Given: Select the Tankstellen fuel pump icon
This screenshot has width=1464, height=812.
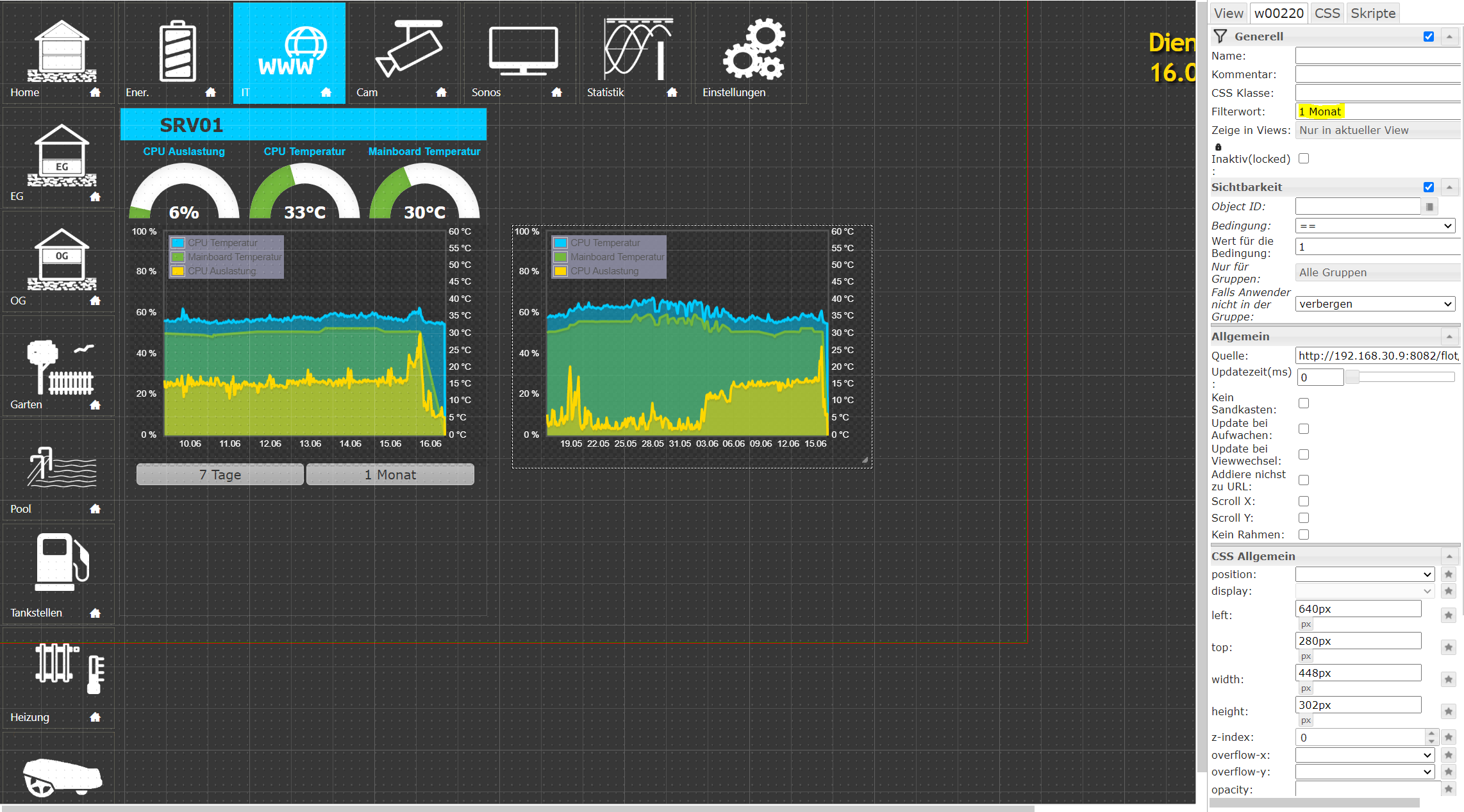Looking at the screenshot, I should tap(61, 563).
